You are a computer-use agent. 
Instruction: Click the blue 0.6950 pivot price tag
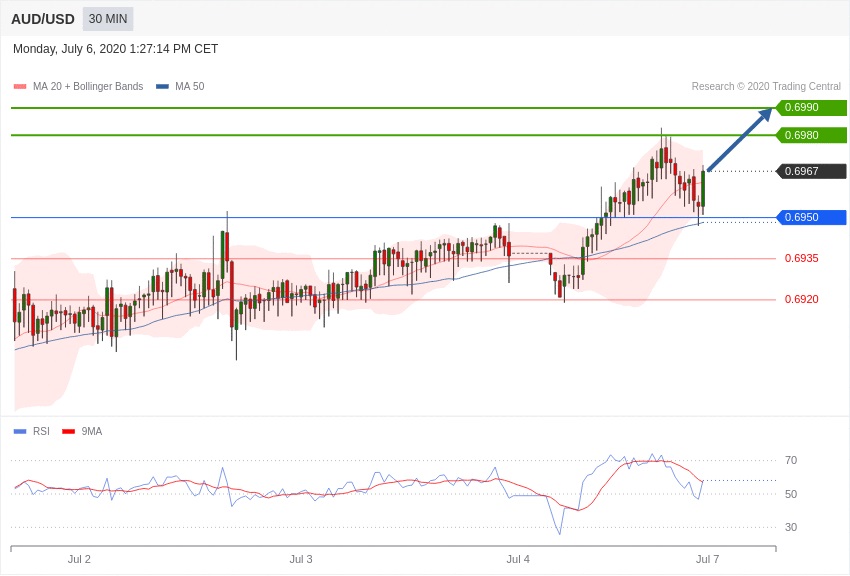pyautogui.click(x=811, y=218)
